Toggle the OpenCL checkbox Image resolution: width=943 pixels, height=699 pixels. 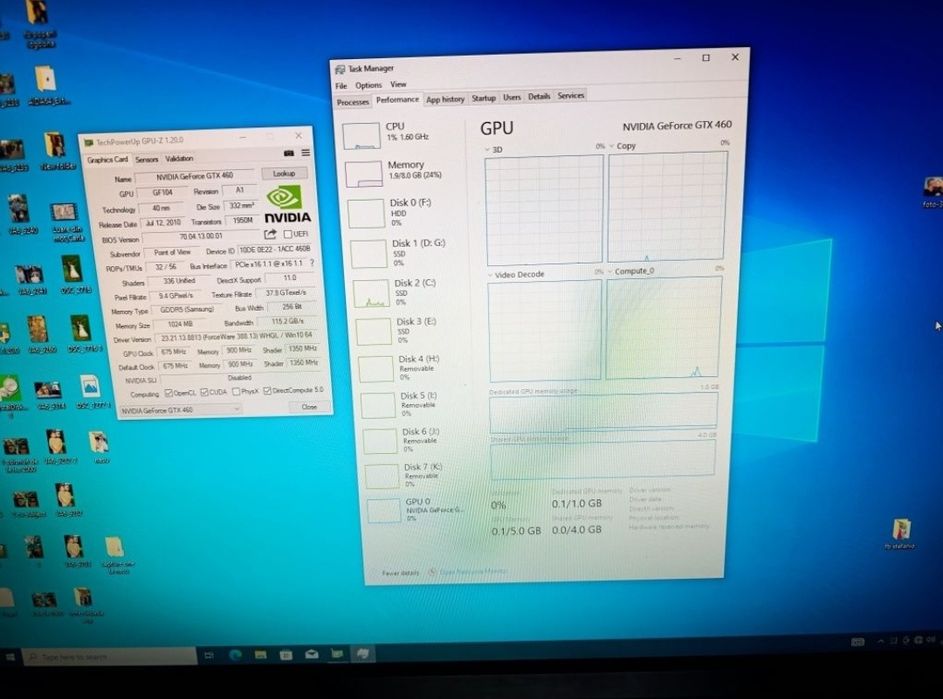pos(168,393)
